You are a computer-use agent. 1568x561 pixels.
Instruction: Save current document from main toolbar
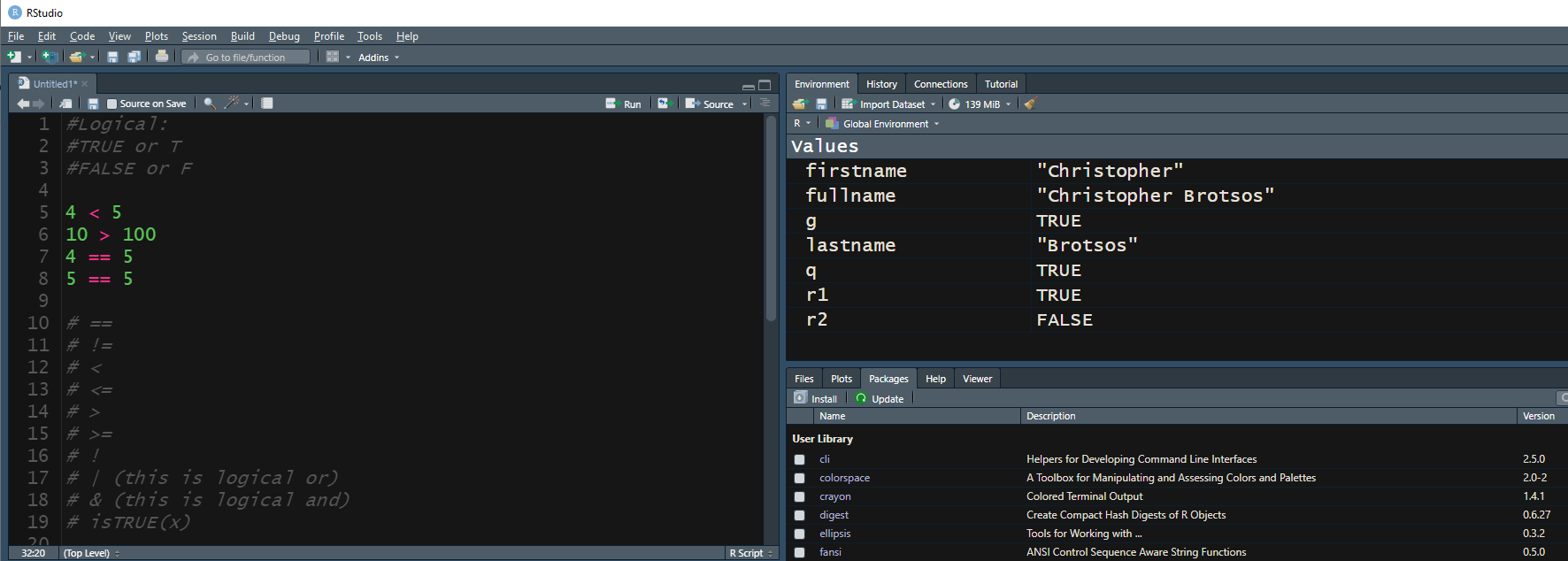point(112,57)
